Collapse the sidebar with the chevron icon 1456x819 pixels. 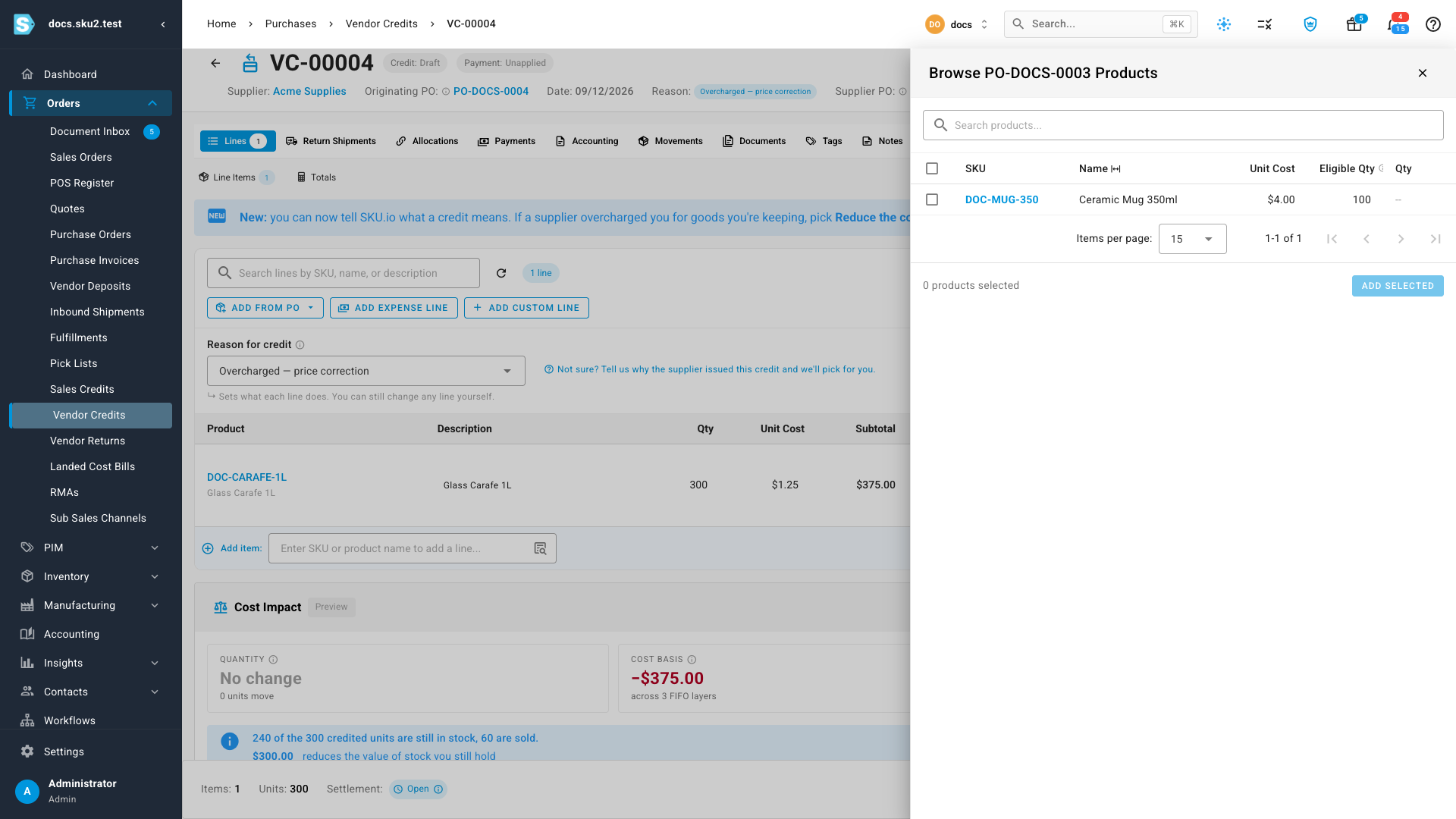coord(163,24)
